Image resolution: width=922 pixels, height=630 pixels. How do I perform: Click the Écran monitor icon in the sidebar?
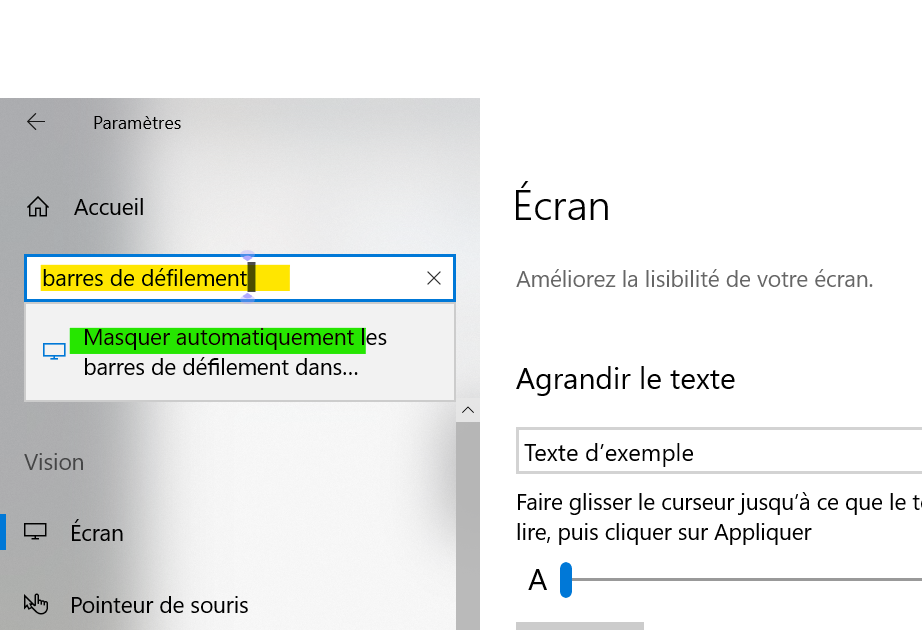pyautogui.click(x=36, y=532)
